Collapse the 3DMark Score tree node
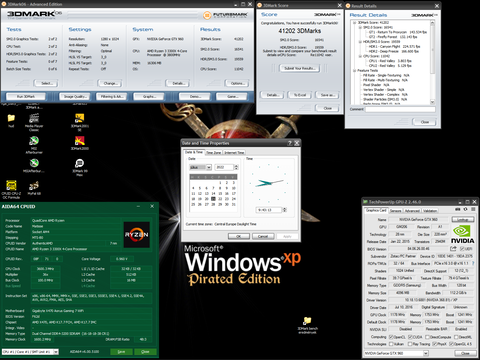 coord(355,22)
